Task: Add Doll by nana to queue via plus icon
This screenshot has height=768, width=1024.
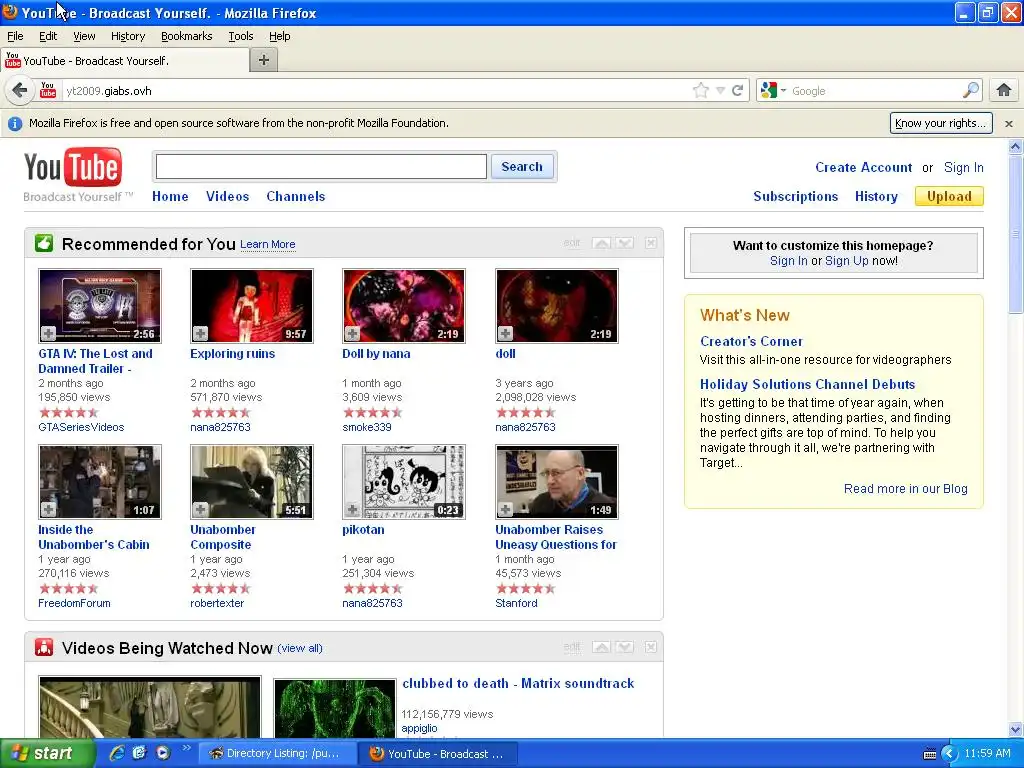Action: (353, 334)
